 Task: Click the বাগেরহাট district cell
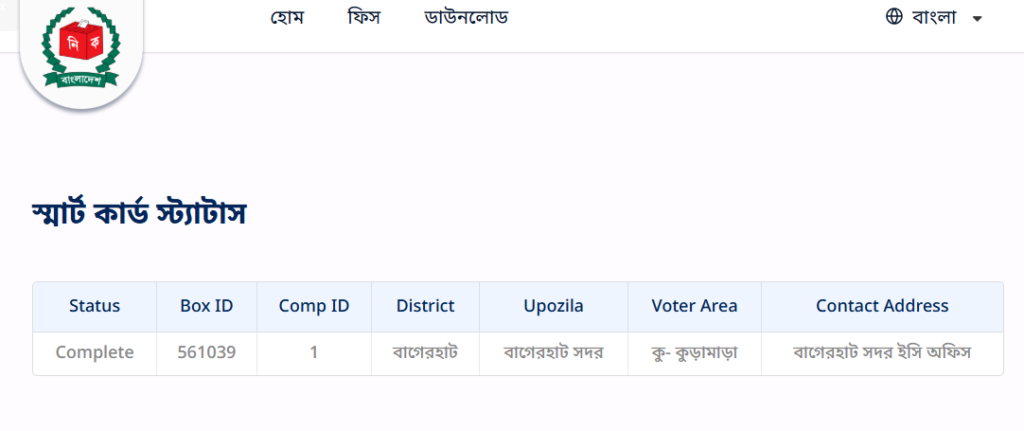click(x=425, y=353)
